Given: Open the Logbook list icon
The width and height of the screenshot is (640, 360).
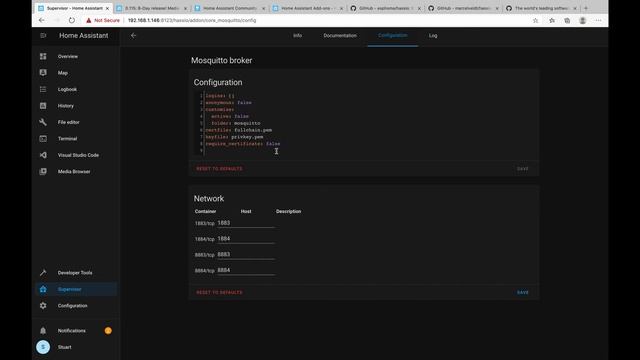Looking at the screenshot, I should point(43,89).
